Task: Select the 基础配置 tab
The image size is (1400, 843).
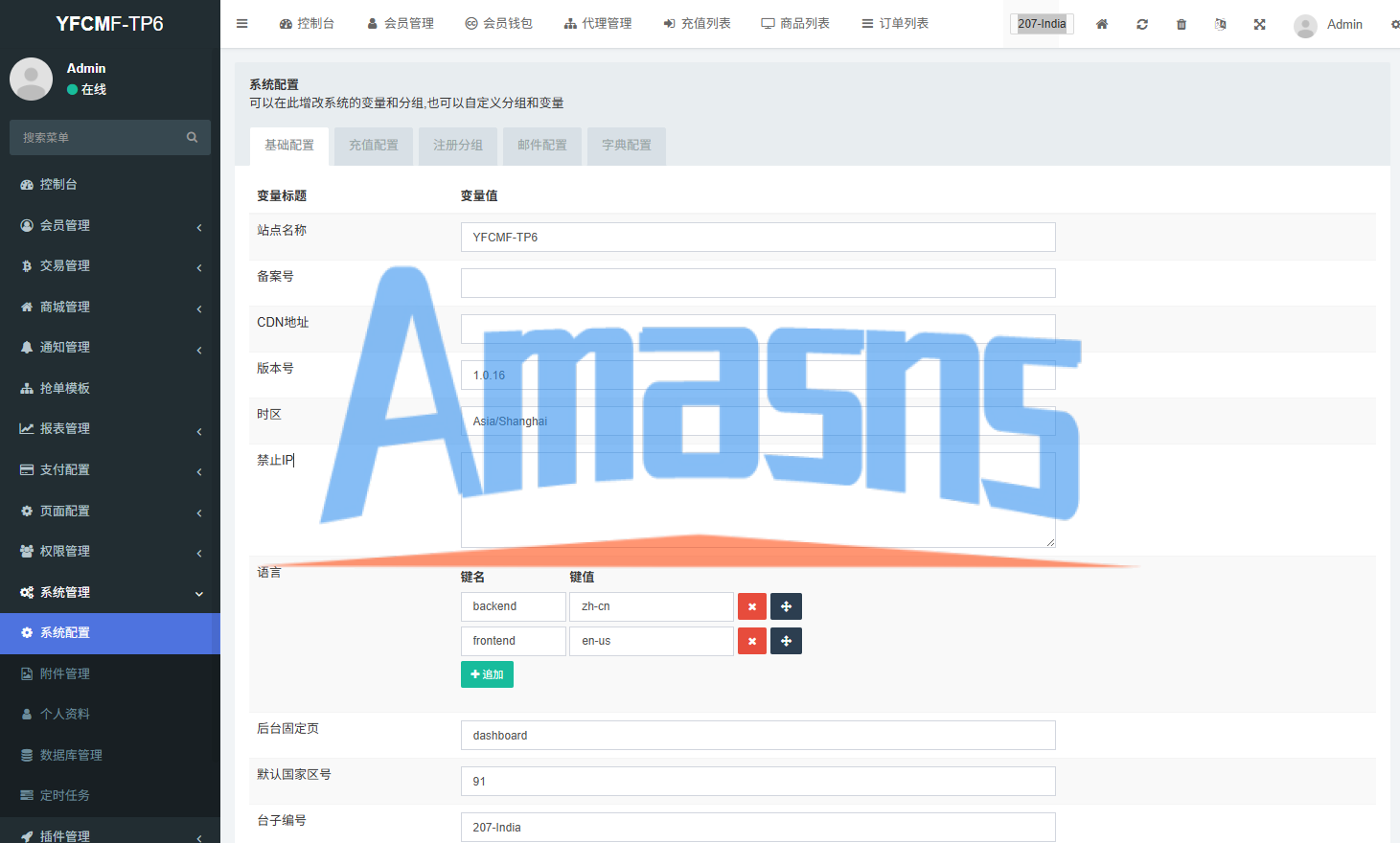Action: (x=289, y=146)
